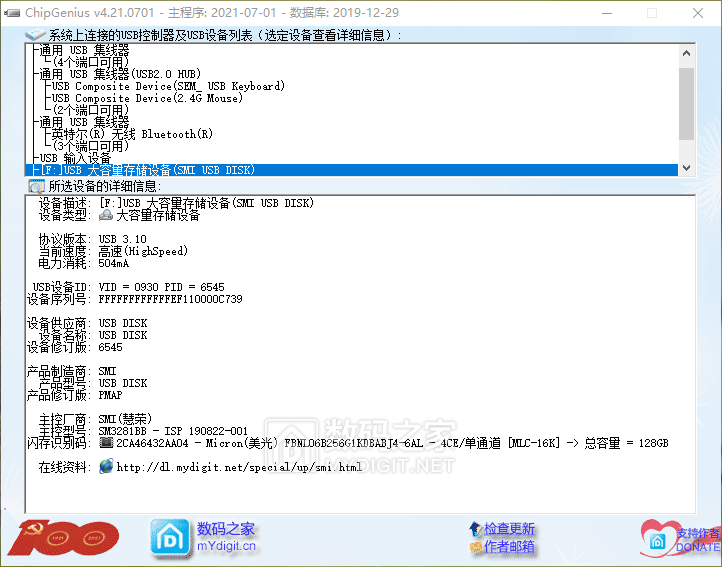Click the 产品制造商 value SMI
The width and height of the screenshot is (722, 567).
click(107, 371)
